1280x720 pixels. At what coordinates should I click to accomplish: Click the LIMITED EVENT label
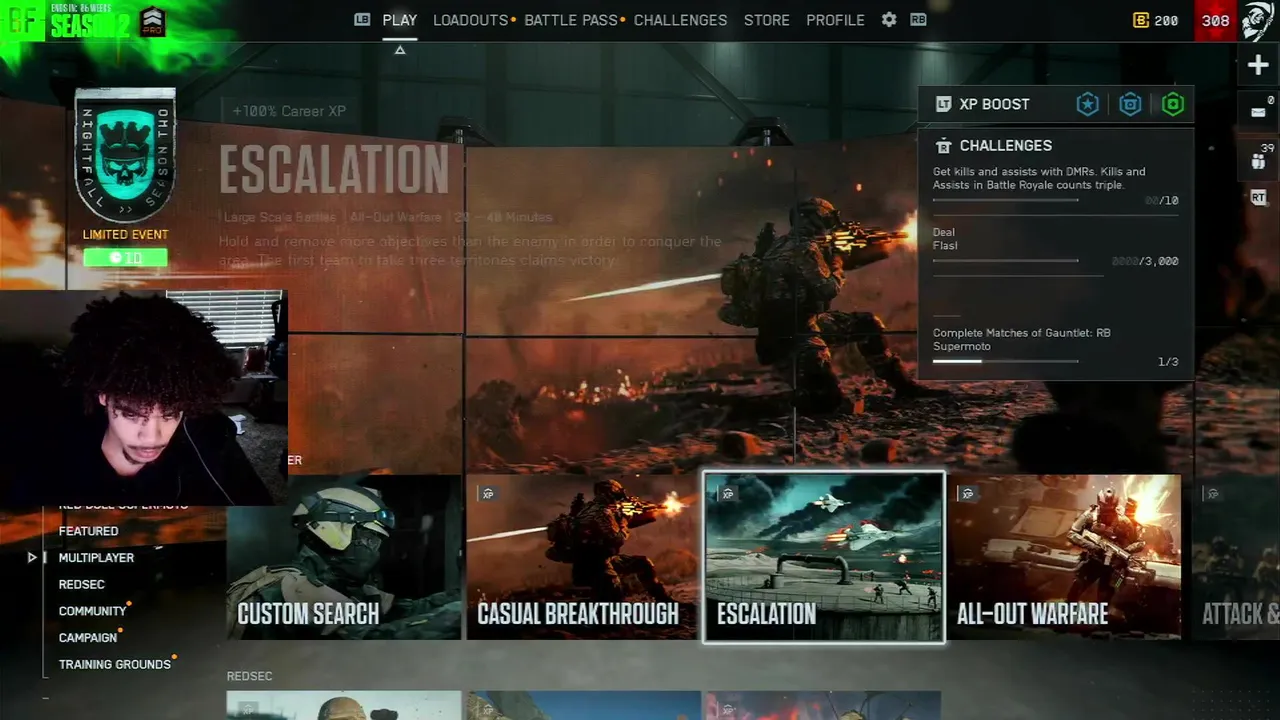tap(125, 235)
